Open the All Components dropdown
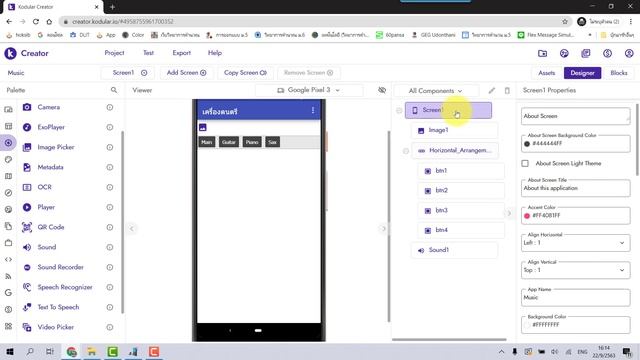This screenshot has height=360, width=640. click(x=436, y=91)
